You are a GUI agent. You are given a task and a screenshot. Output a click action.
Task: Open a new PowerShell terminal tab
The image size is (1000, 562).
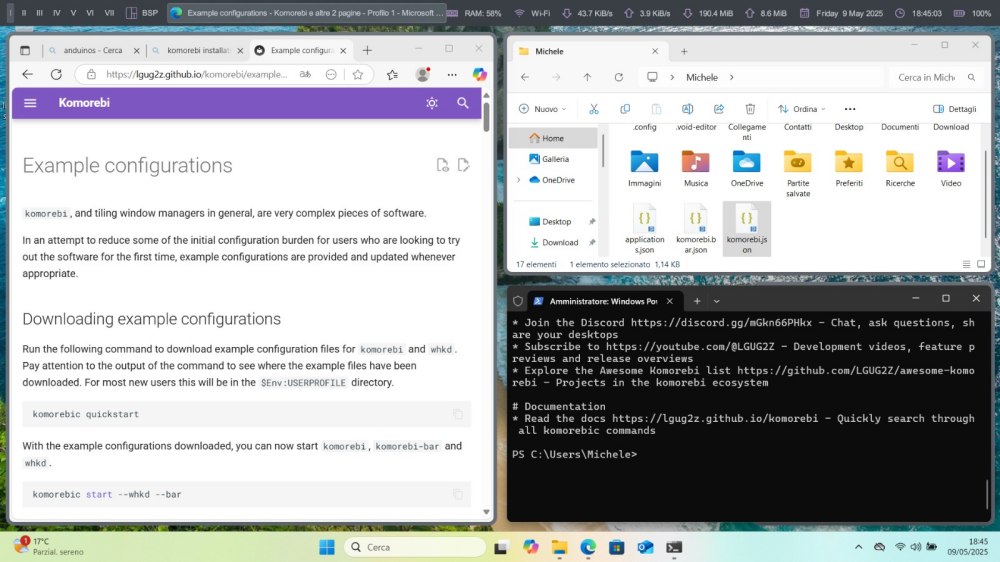(697, 301)
